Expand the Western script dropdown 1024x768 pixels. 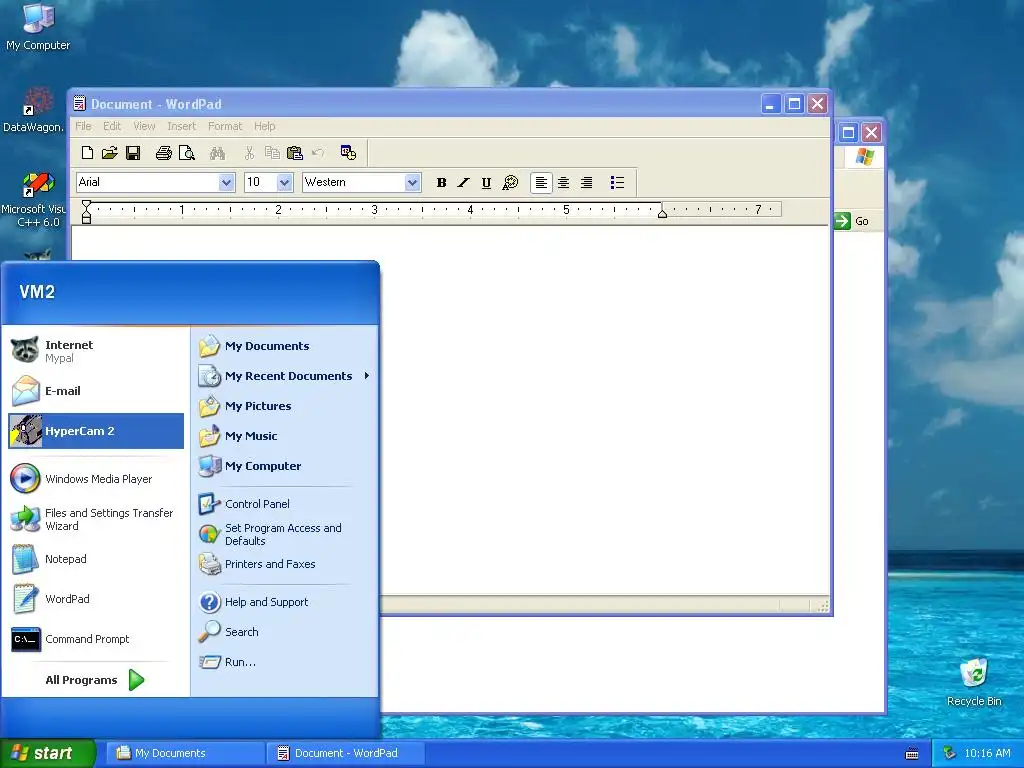point(411,182)
